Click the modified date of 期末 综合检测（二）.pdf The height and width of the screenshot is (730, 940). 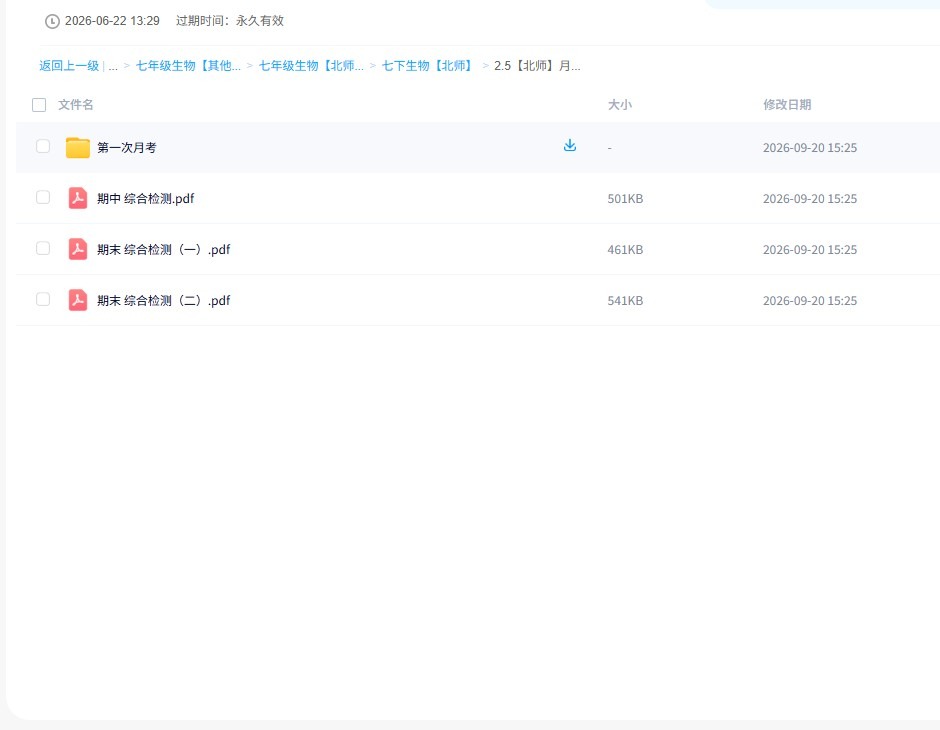[x=810, y=300]
